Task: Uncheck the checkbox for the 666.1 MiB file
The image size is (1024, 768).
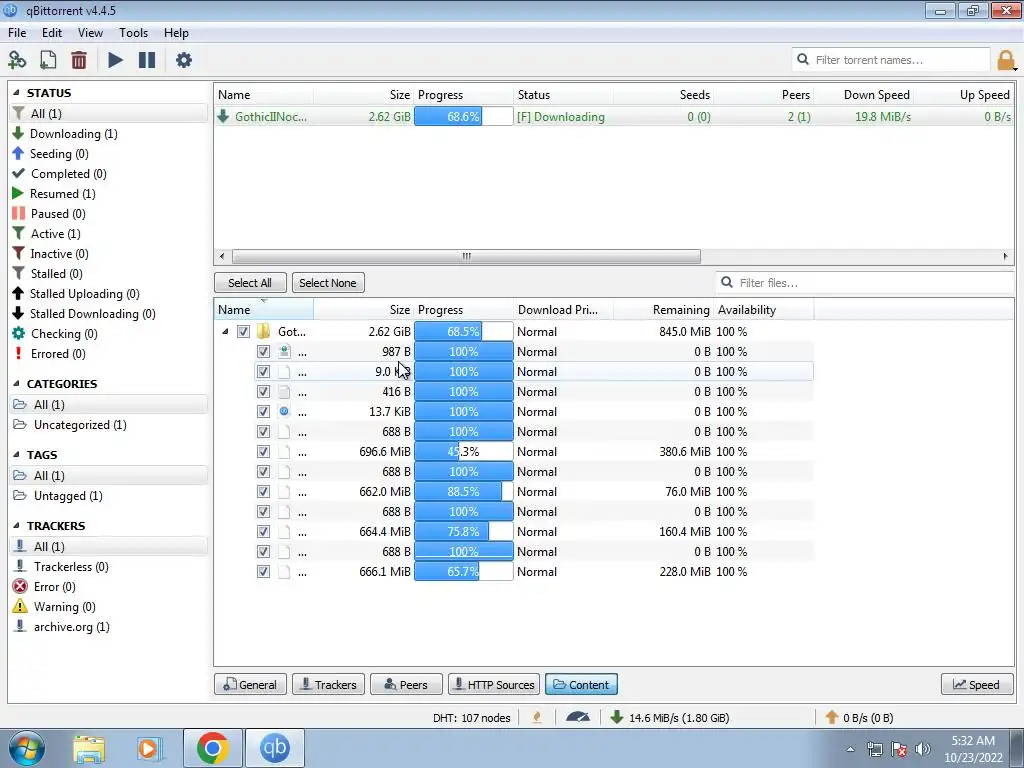Action: click(263, 572)
